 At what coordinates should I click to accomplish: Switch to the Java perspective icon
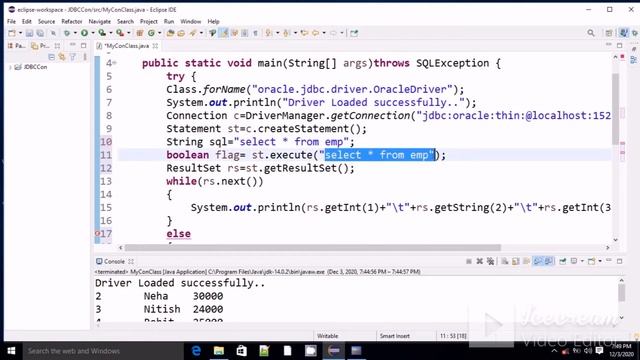pyautogui.click(x=624, y=33)
